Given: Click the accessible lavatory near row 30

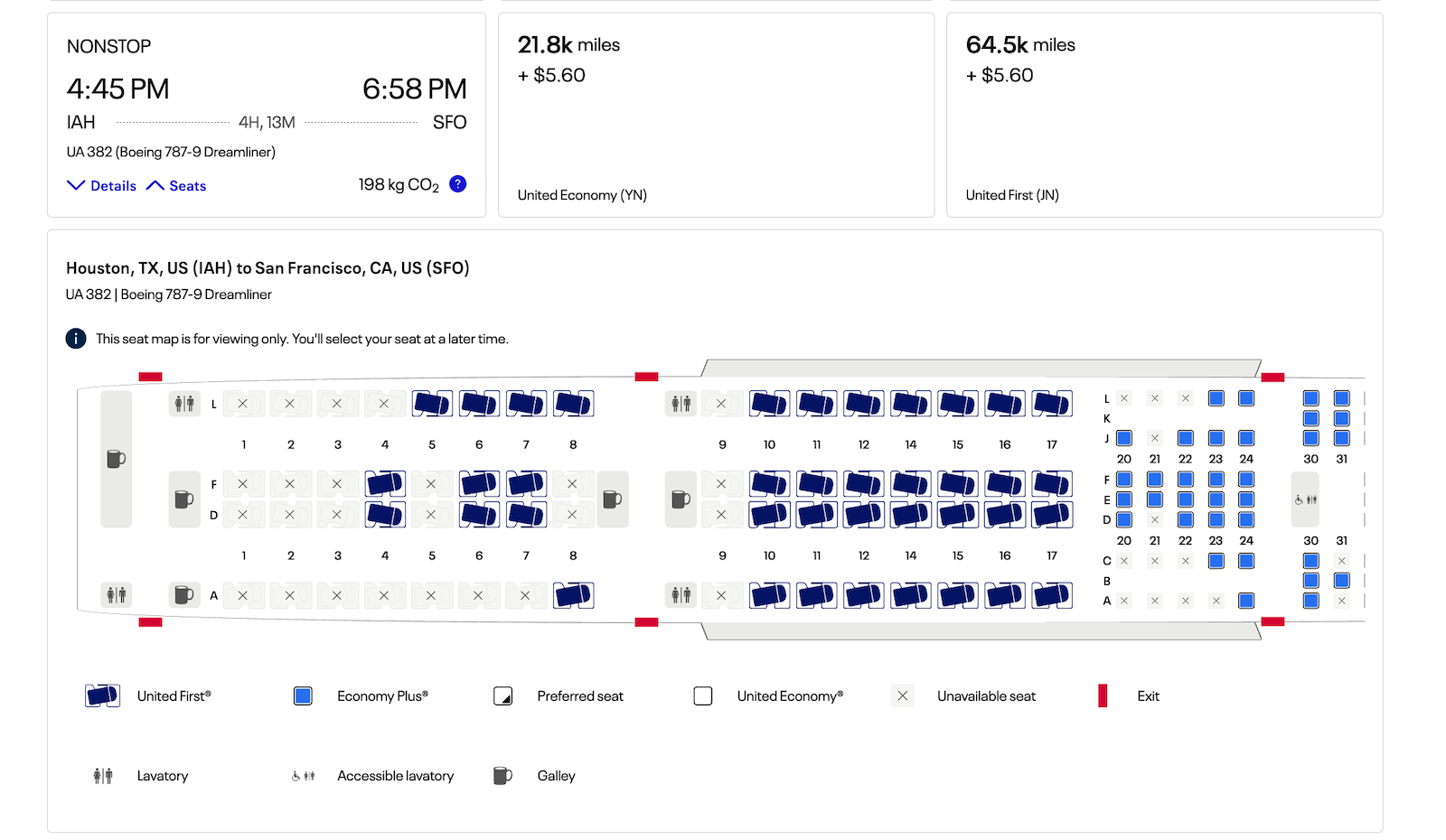Looking at the screenshot, I should point(1305,499).
